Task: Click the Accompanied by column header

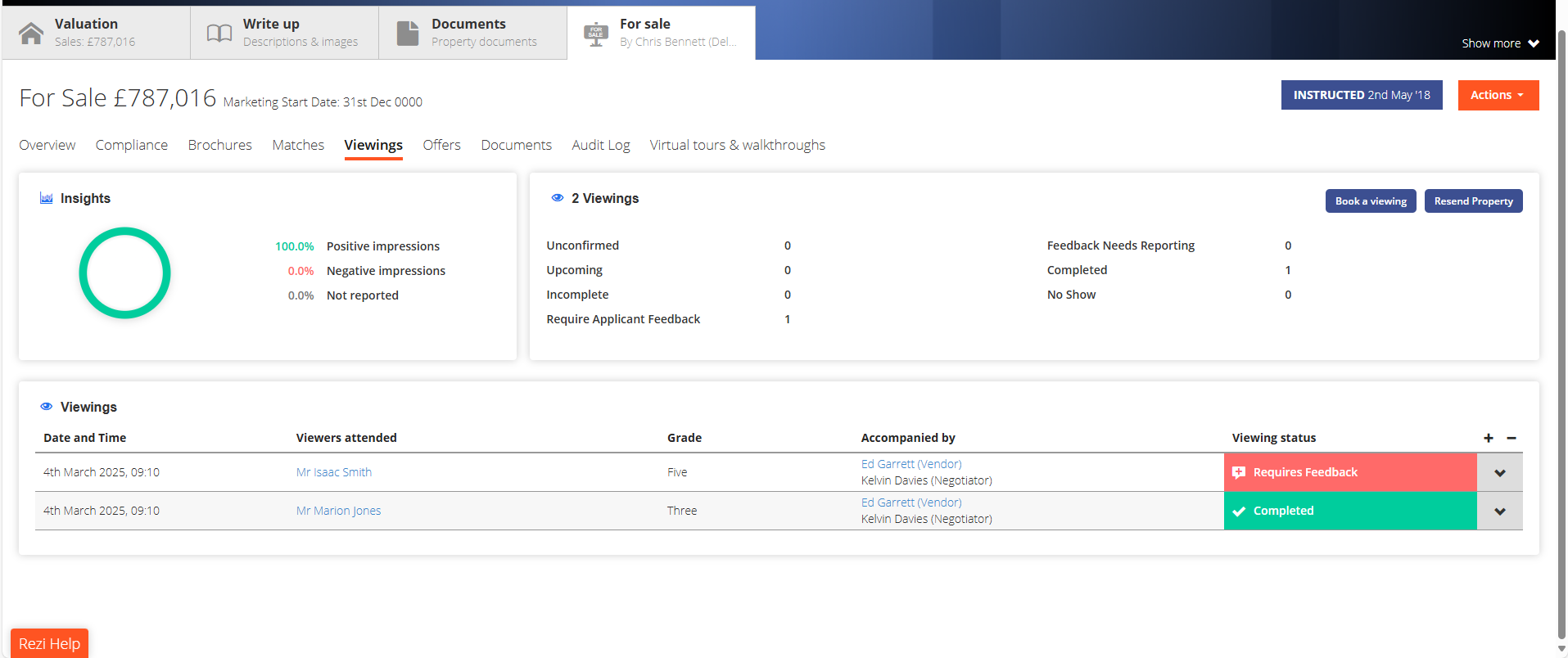Action: pyautogui.click(x=908, y=438)
